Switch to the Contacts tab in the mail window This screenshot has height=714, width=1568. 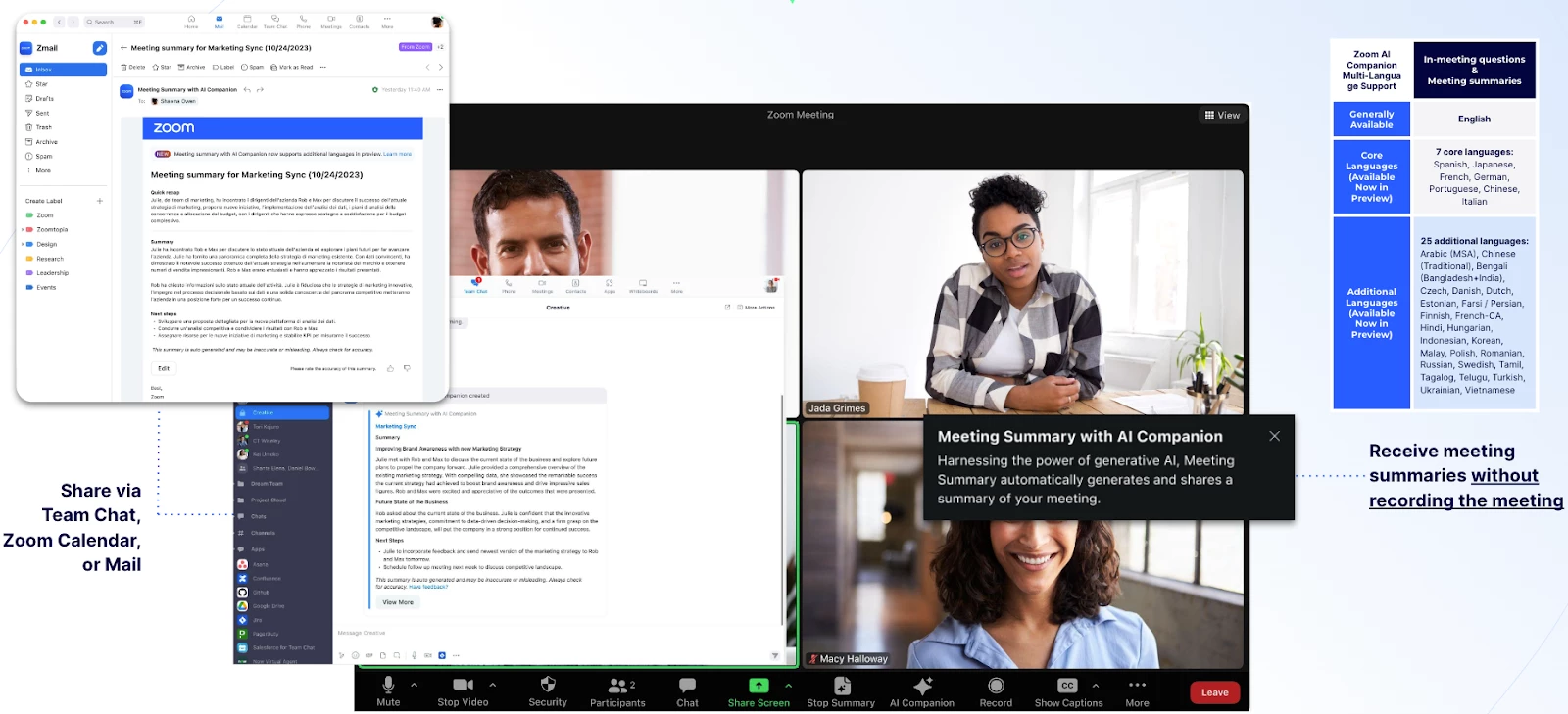click(x=360, y=22)
